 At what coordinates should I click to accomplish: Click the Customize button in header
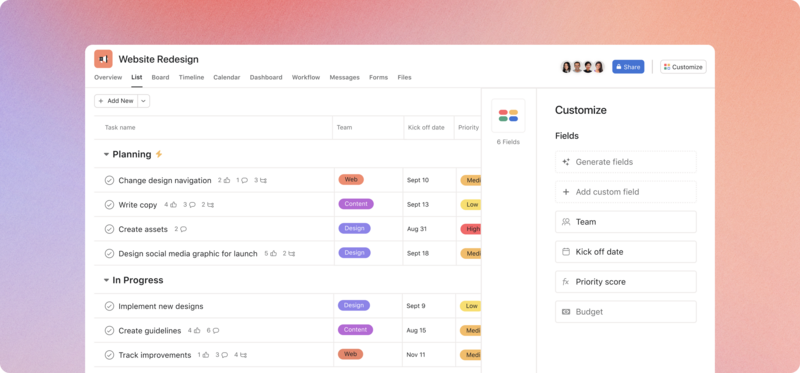tap(683, 67)
